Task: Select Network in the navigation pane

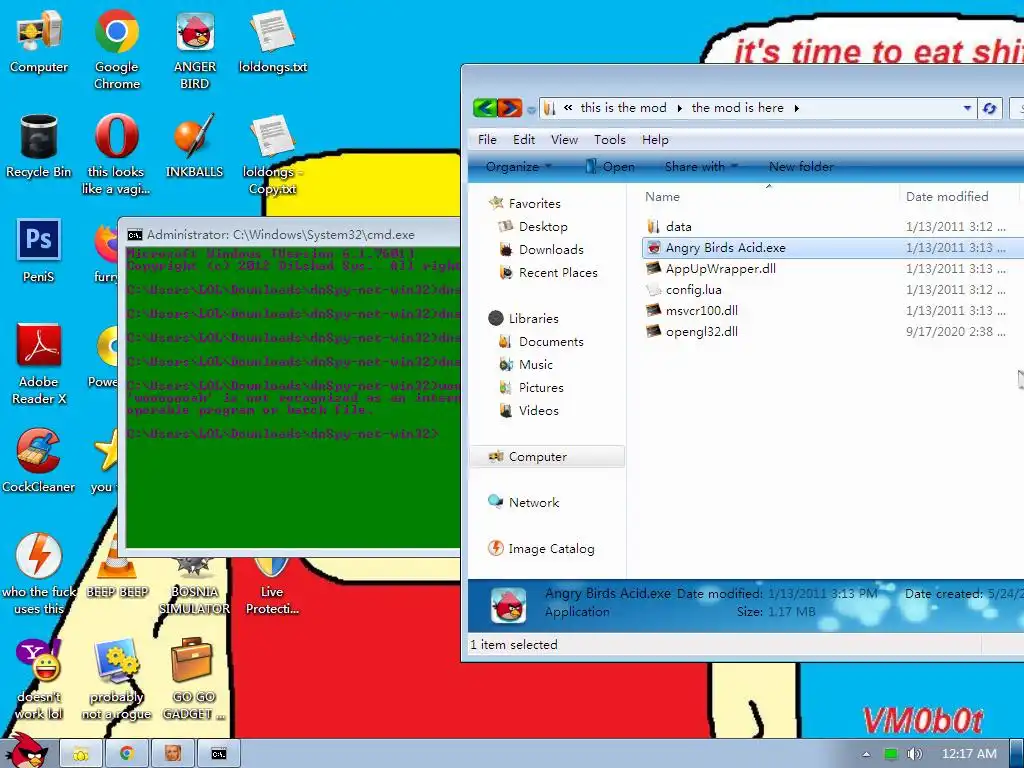Action: 524,502
